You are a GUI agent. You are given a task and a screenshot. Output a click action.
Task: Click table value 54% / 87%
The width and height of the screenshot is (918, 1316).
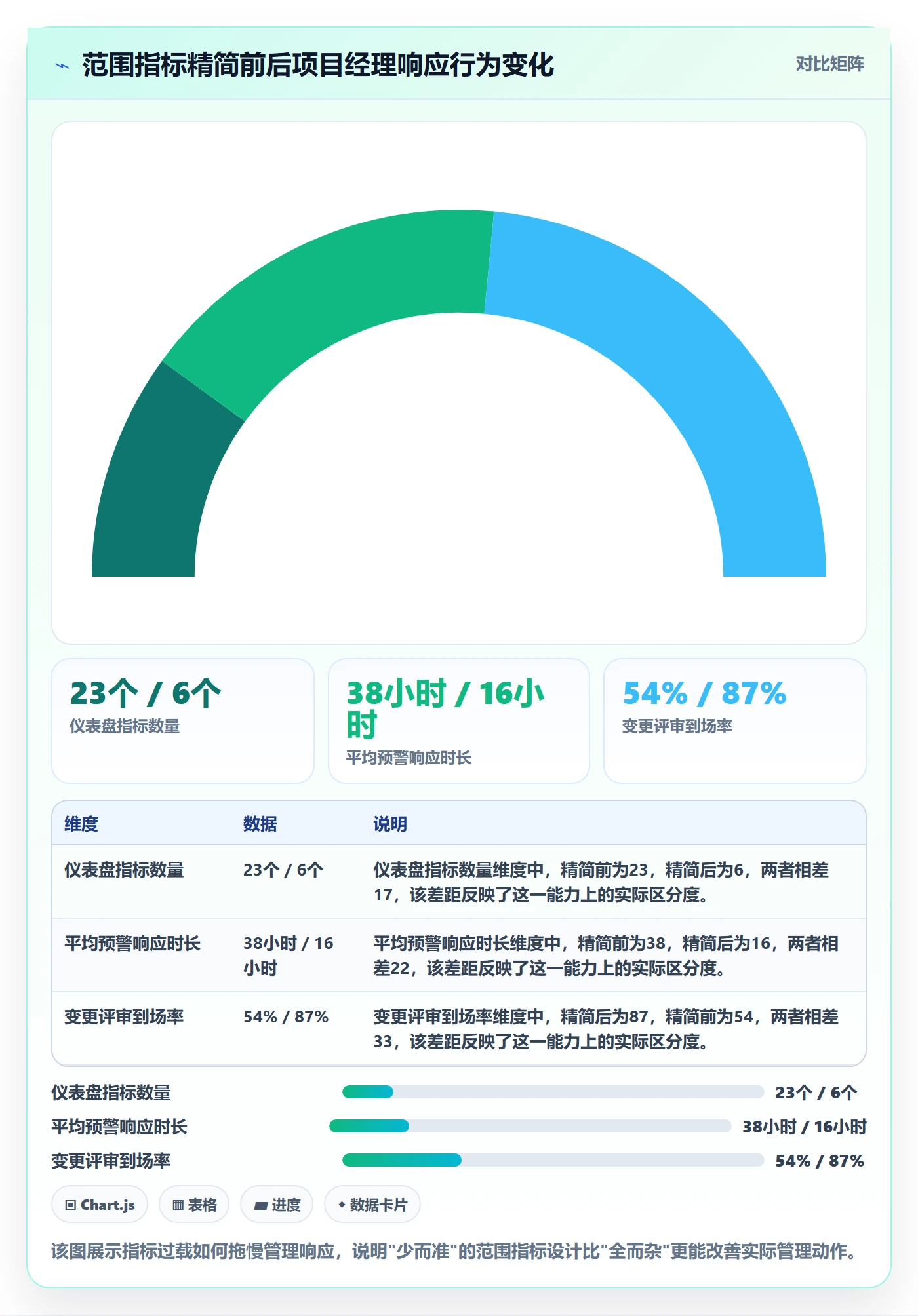[286, 1016]
